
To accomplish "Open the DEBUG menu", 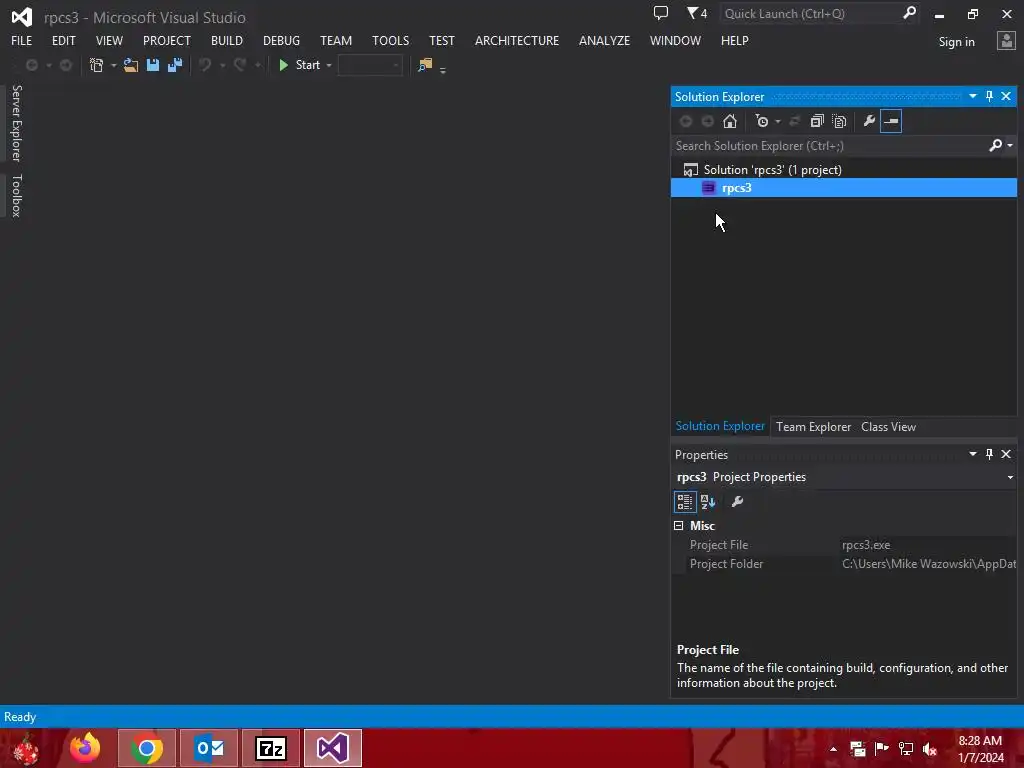I will (281, 40).
